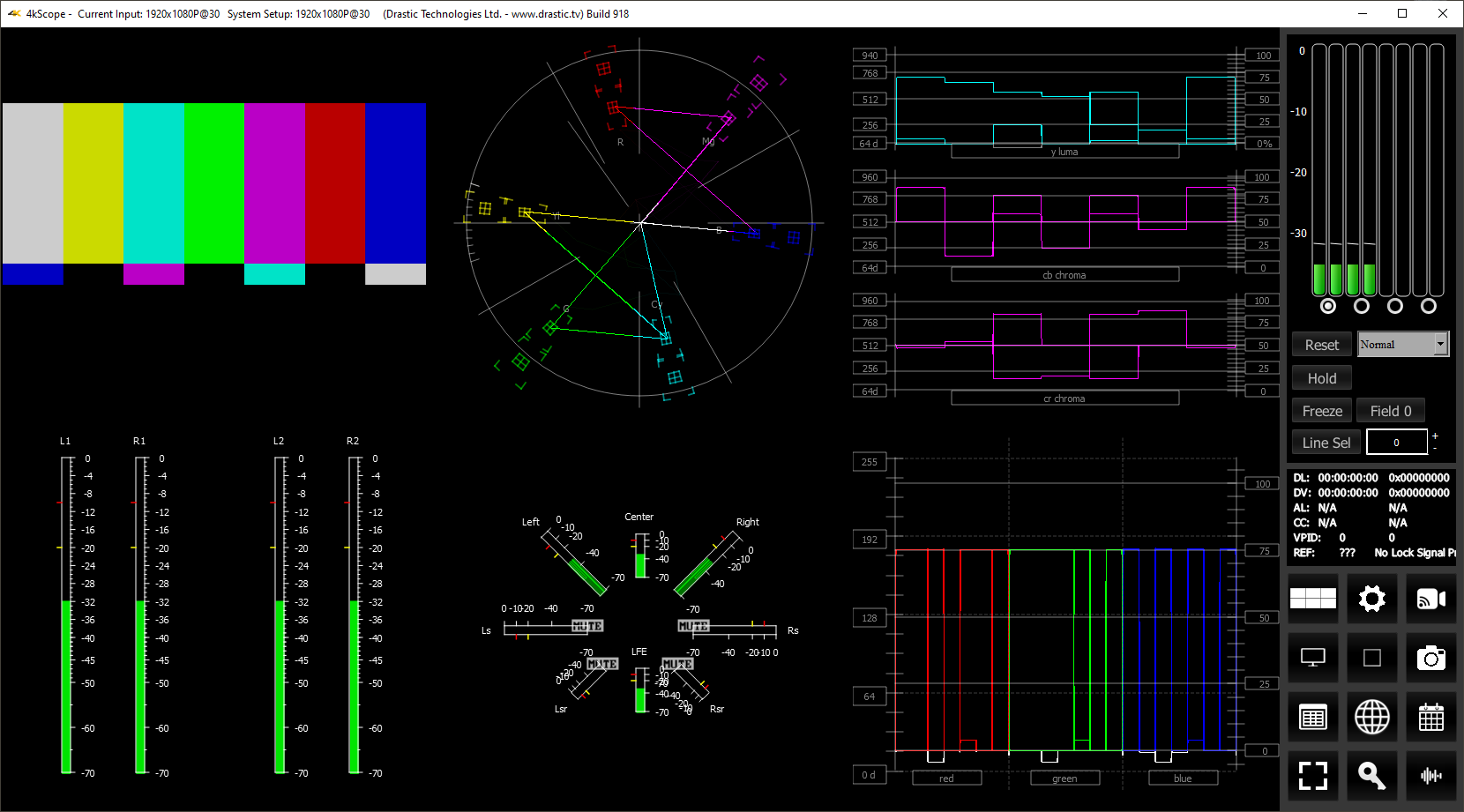Click the 'No Lock Signal' REF status text
The image size is (1464, 812).
pyautogui.click(x=1414, y=553)
